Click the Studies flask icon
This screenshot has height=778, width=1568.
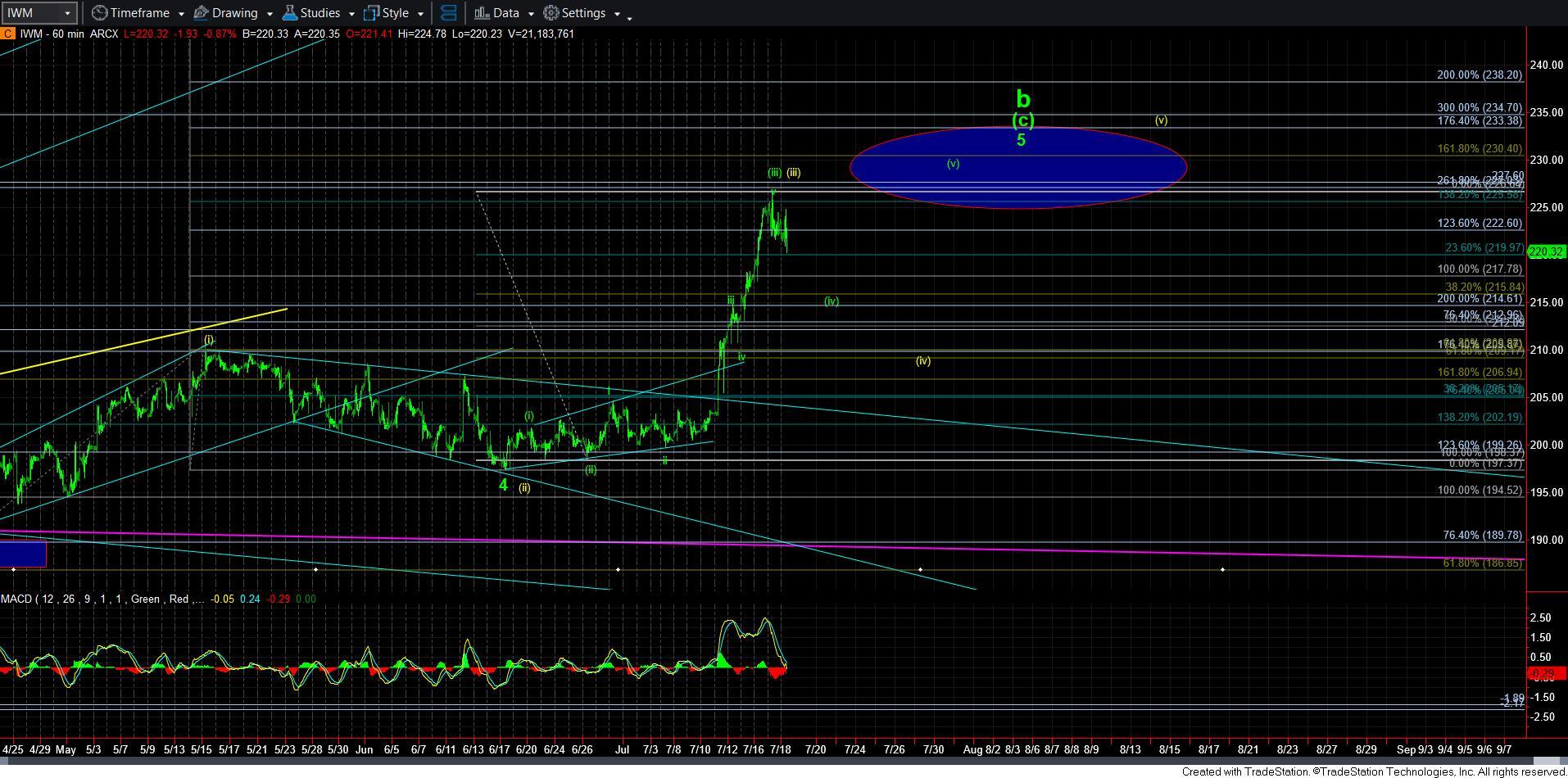(x=289, y=13)
